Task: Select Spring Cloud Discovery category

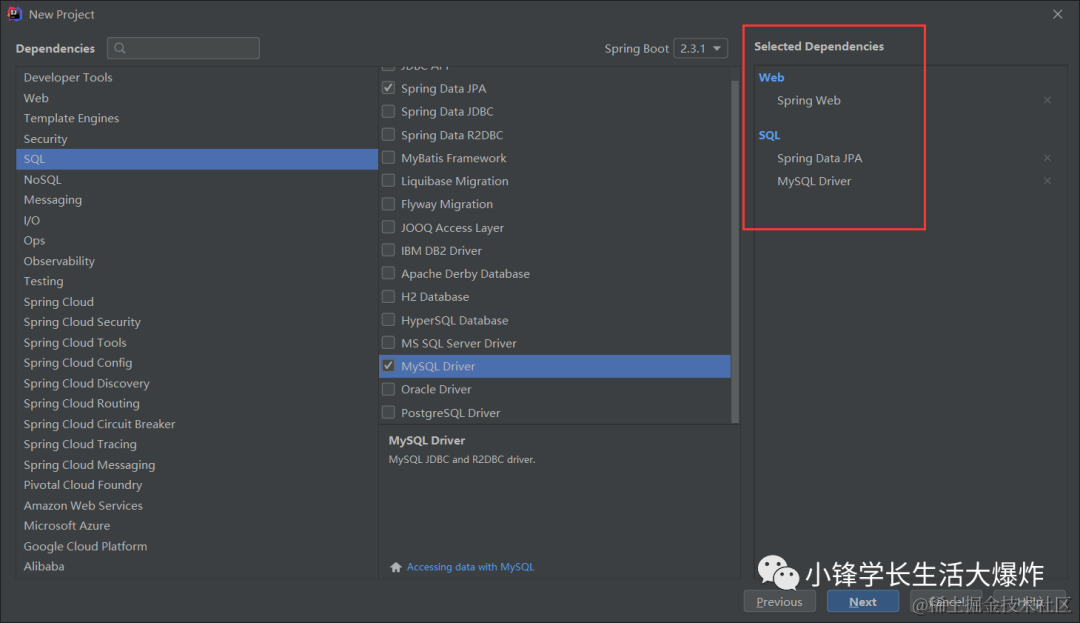Action: click(x=197, y=383)
